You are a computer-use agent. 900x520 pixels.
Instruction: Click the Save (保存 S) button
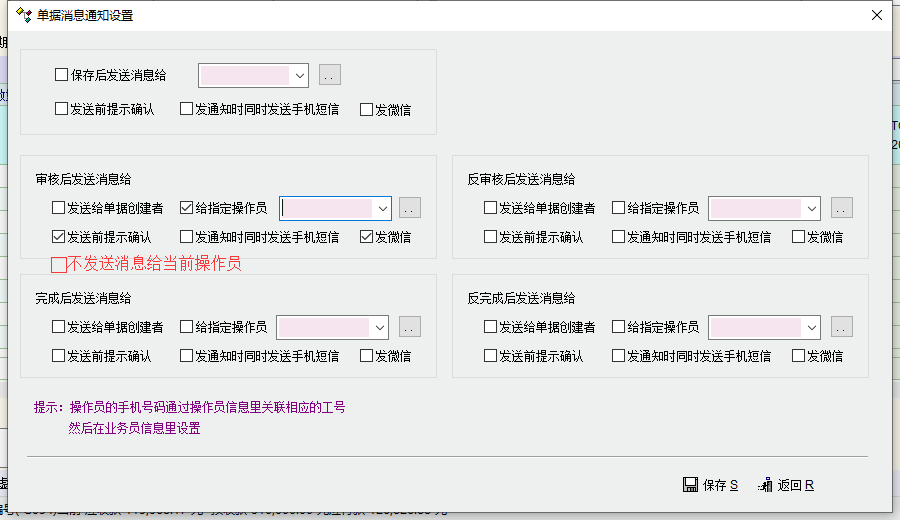[x=710, y=485]
